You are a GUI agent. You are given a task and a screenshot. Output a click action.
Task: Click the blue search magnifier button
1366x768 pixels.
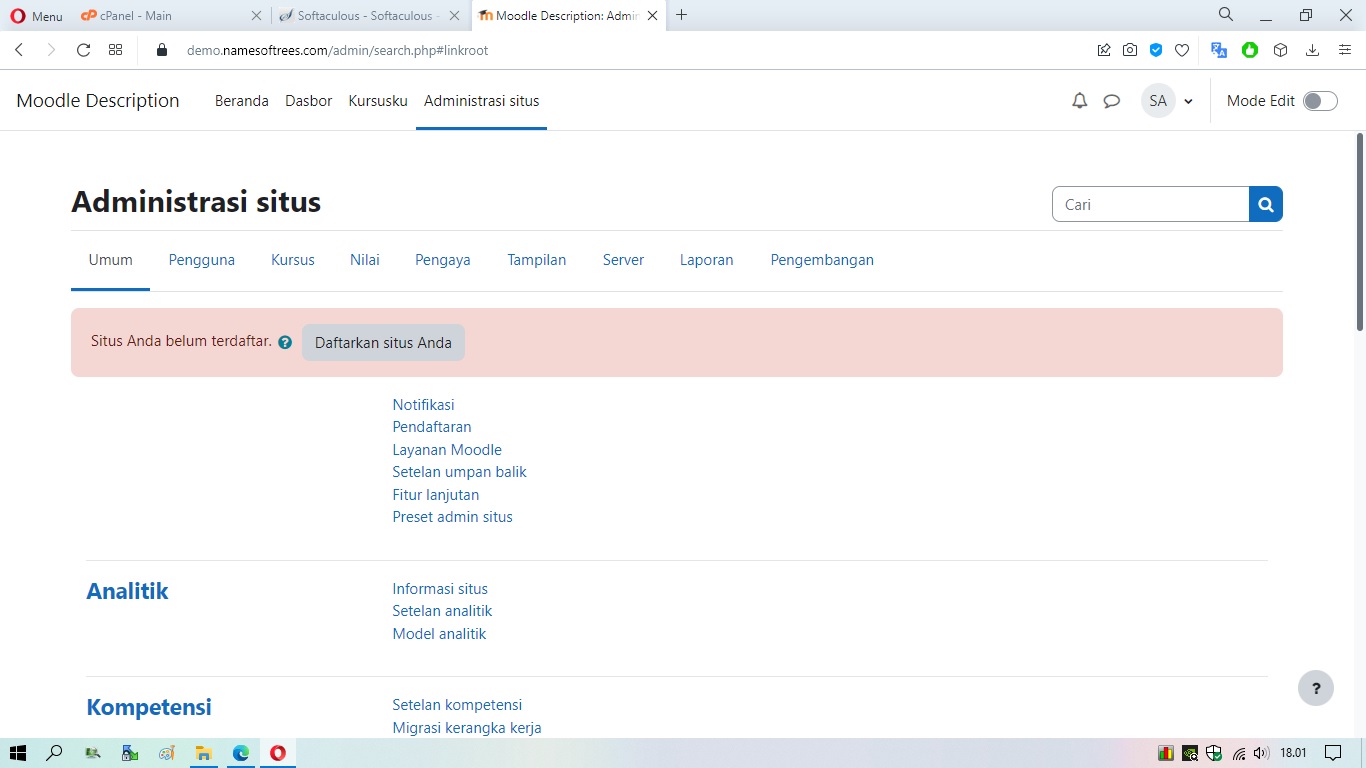click(x=1266, y=204)
